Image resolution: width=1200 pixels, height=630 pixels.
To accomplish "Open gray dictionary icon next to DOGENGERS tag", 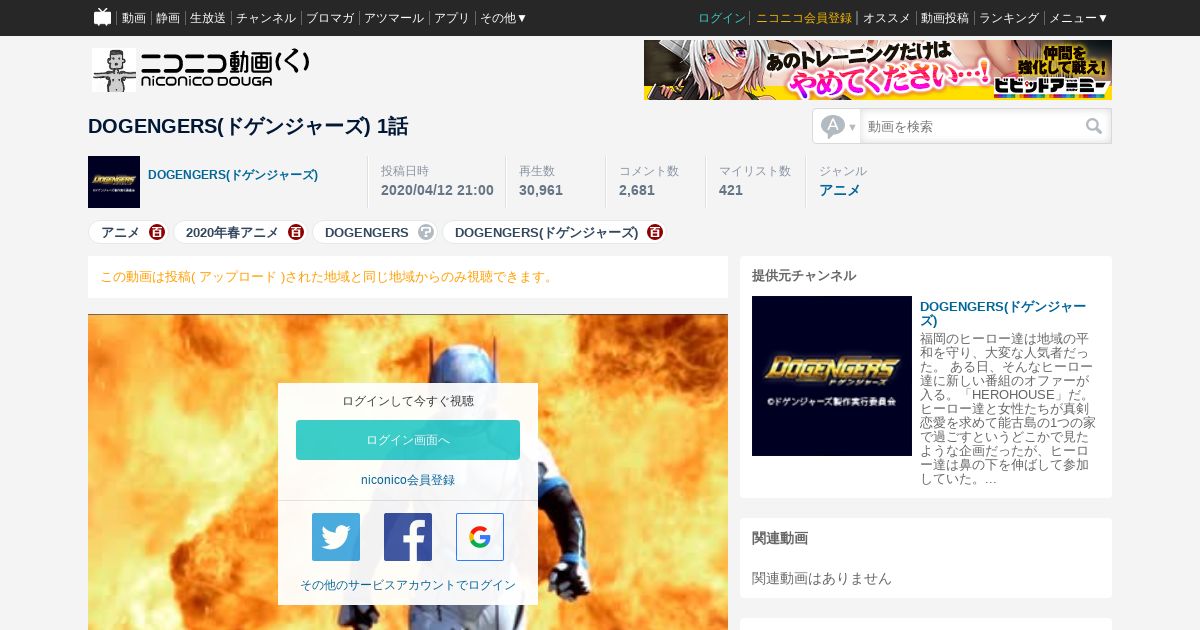I will [x=426, y=232].
